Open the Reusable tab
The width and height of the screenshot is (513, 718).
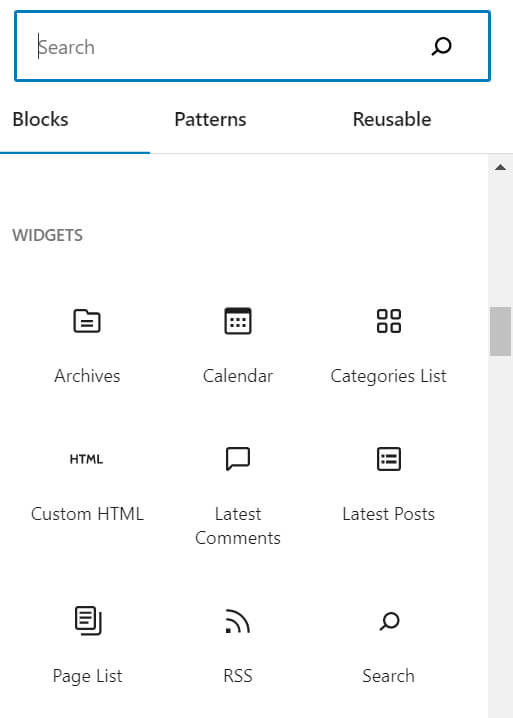[392, 120]
